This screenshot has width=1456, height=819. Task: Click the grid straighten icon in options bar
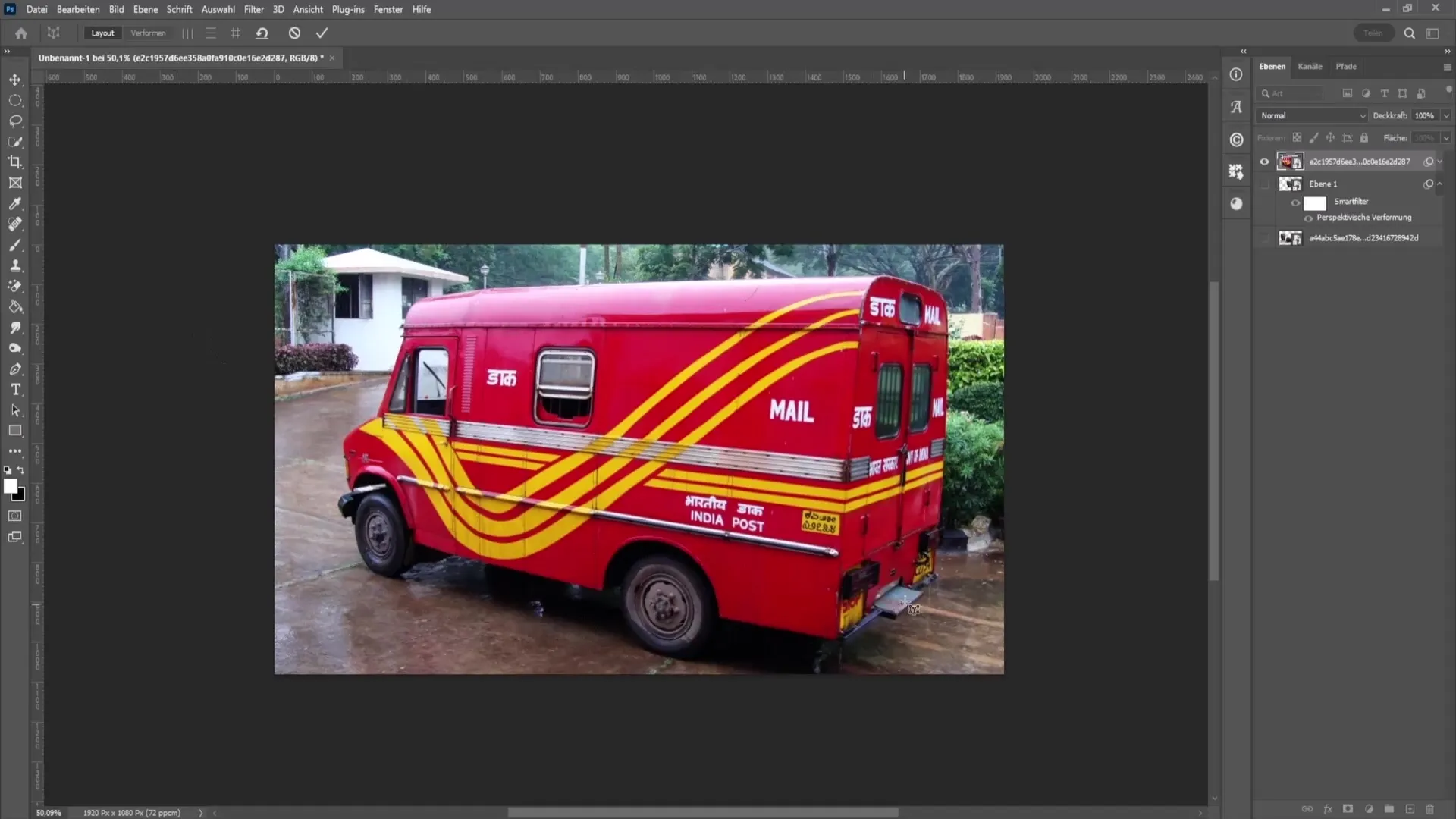pos(235,33)
